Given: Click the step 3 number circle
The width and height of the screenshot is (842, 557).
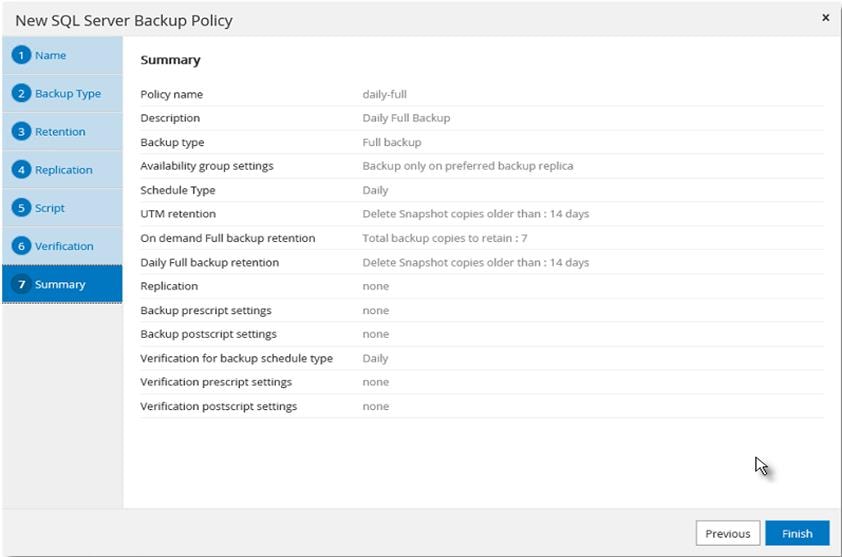Looking at the screenshot, I should (21, 132).
